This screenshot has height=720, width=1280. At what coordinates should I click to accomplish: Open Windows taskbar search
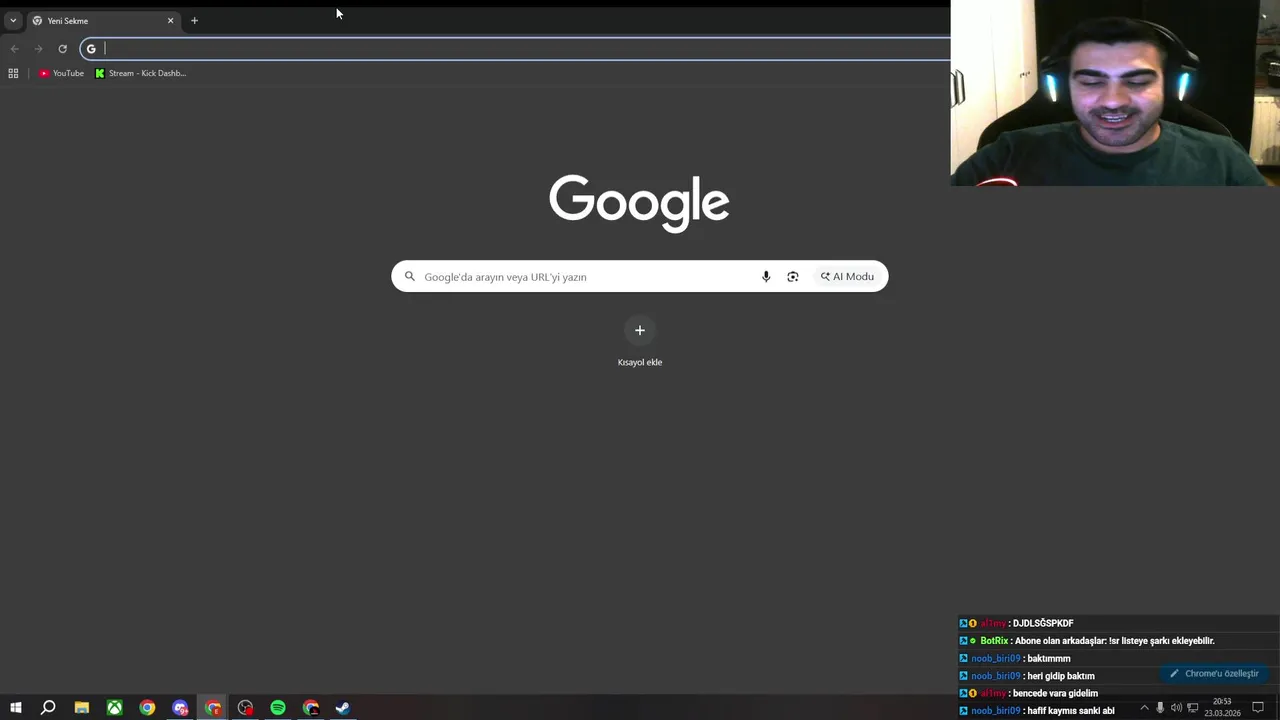[48, 708]
